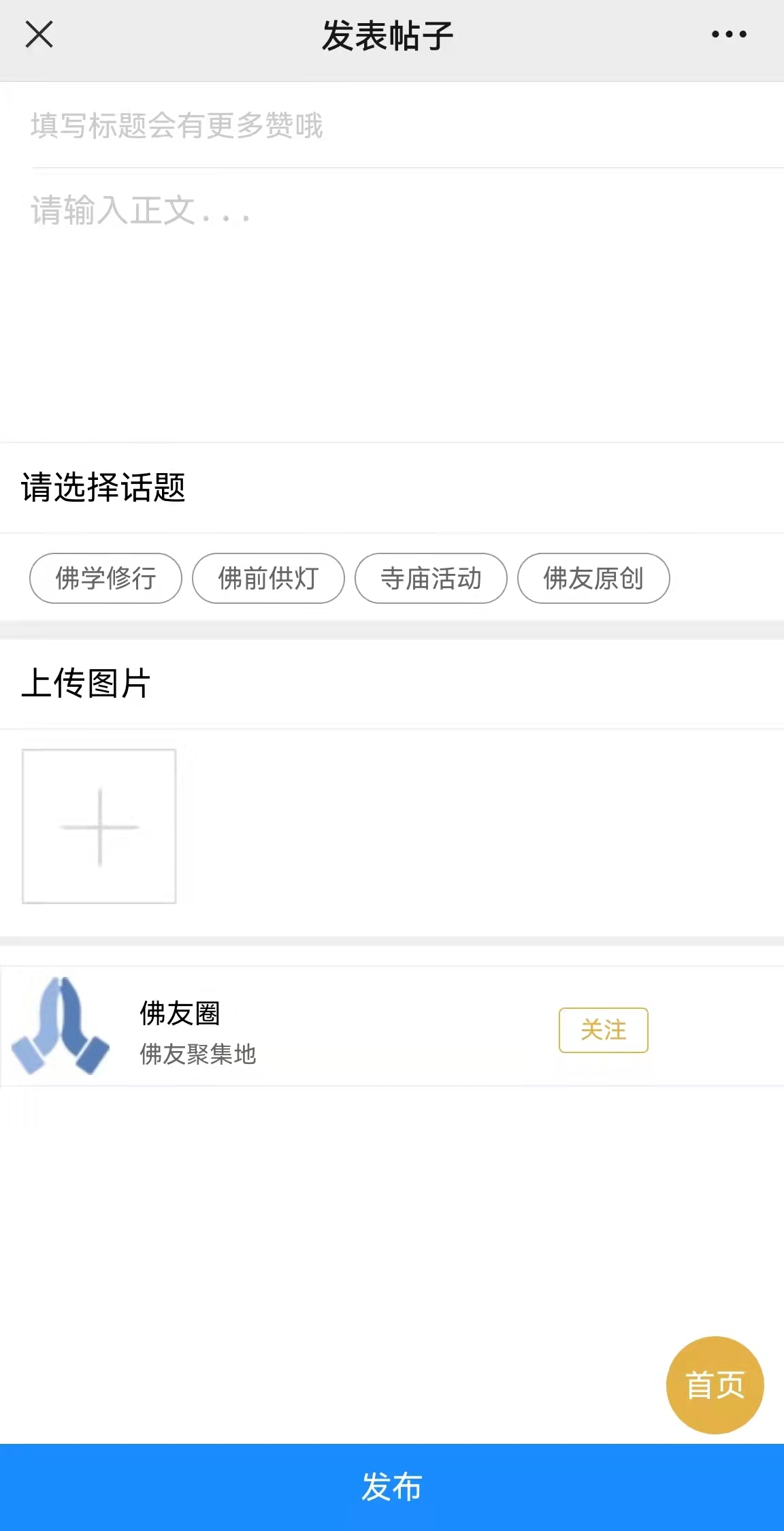Click the 上传图片 section heading
This screenshot has height=1531, width=784.
coord(86,683)
